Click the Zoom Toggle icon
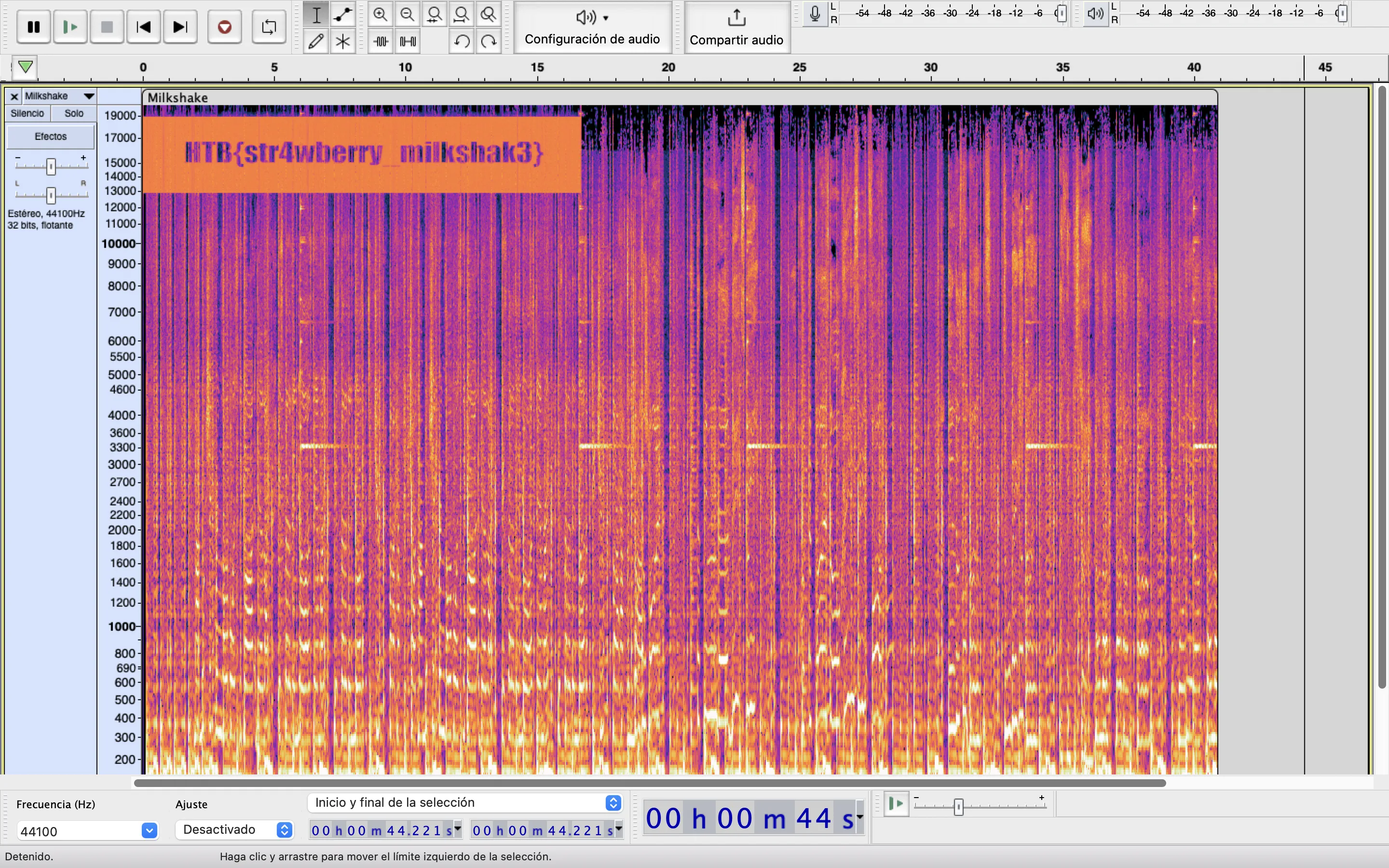1389x868 pixels. [489, 14]
